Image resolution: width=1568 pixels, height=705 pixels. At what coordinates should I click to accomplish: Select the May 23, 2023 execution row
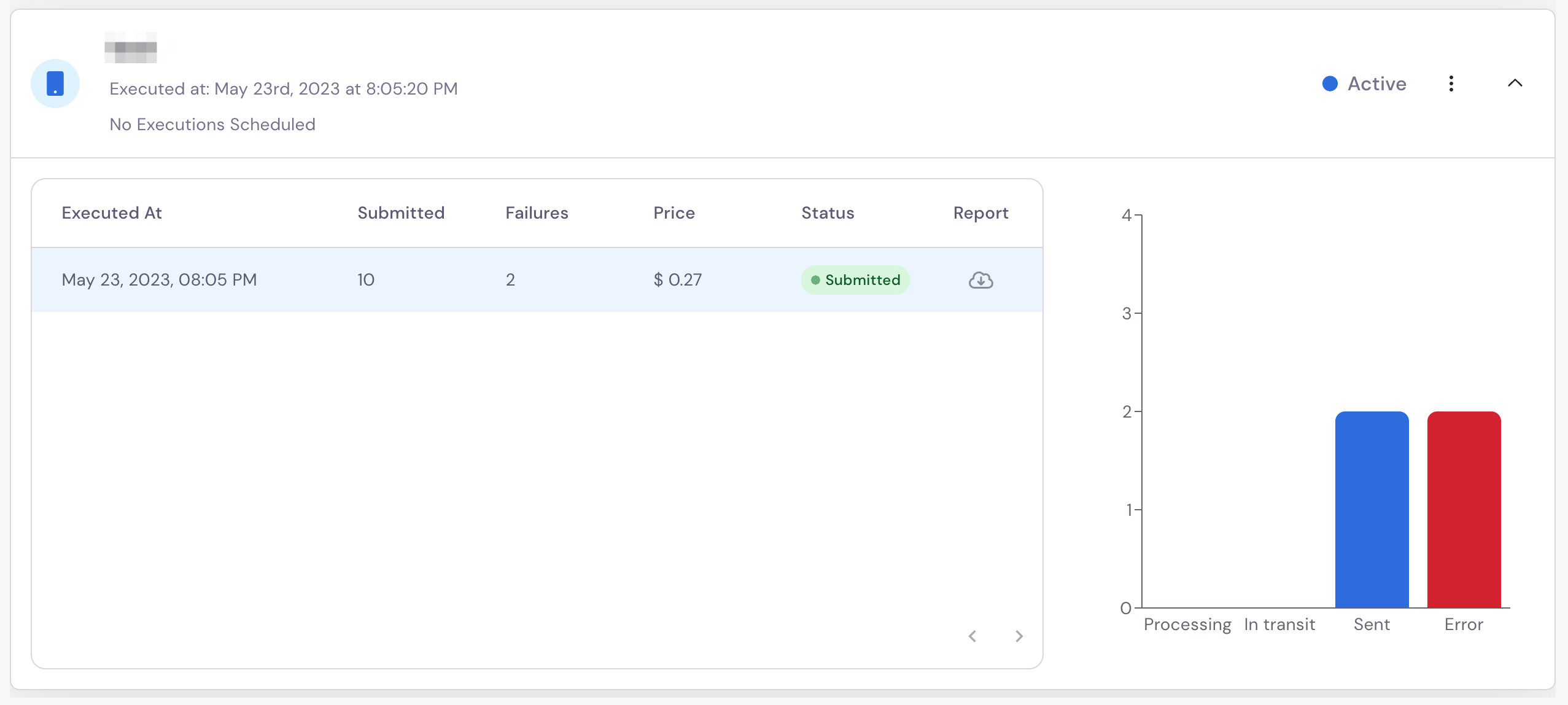tap(537, 280)
